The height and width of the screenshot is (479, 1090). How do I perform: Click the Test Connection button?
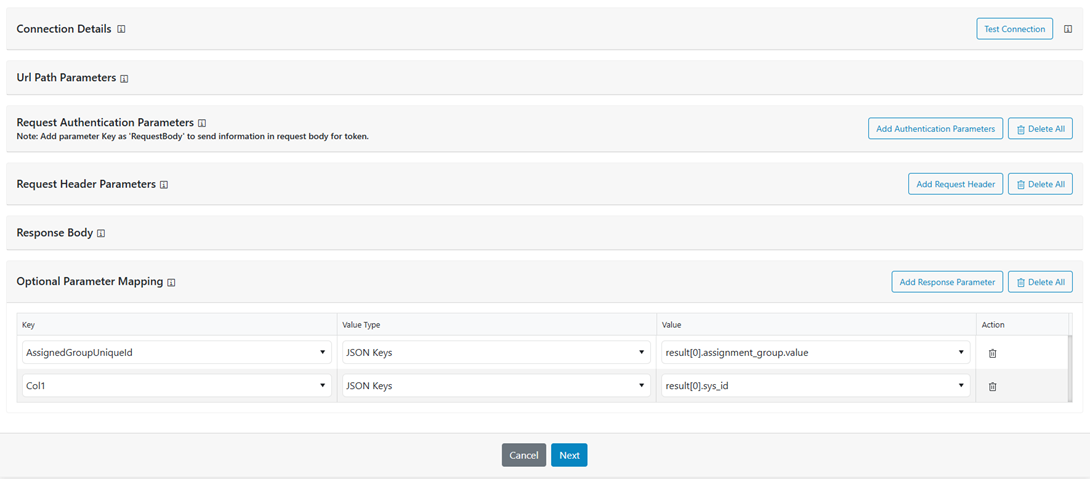(x=1014, y=29)
